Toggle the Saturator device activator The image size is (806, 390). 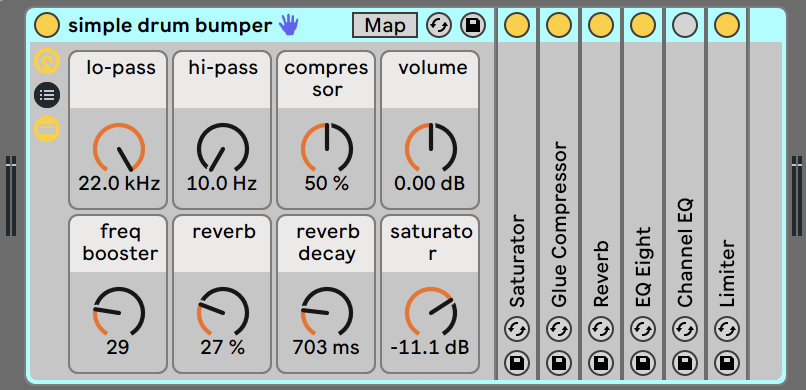517,25
